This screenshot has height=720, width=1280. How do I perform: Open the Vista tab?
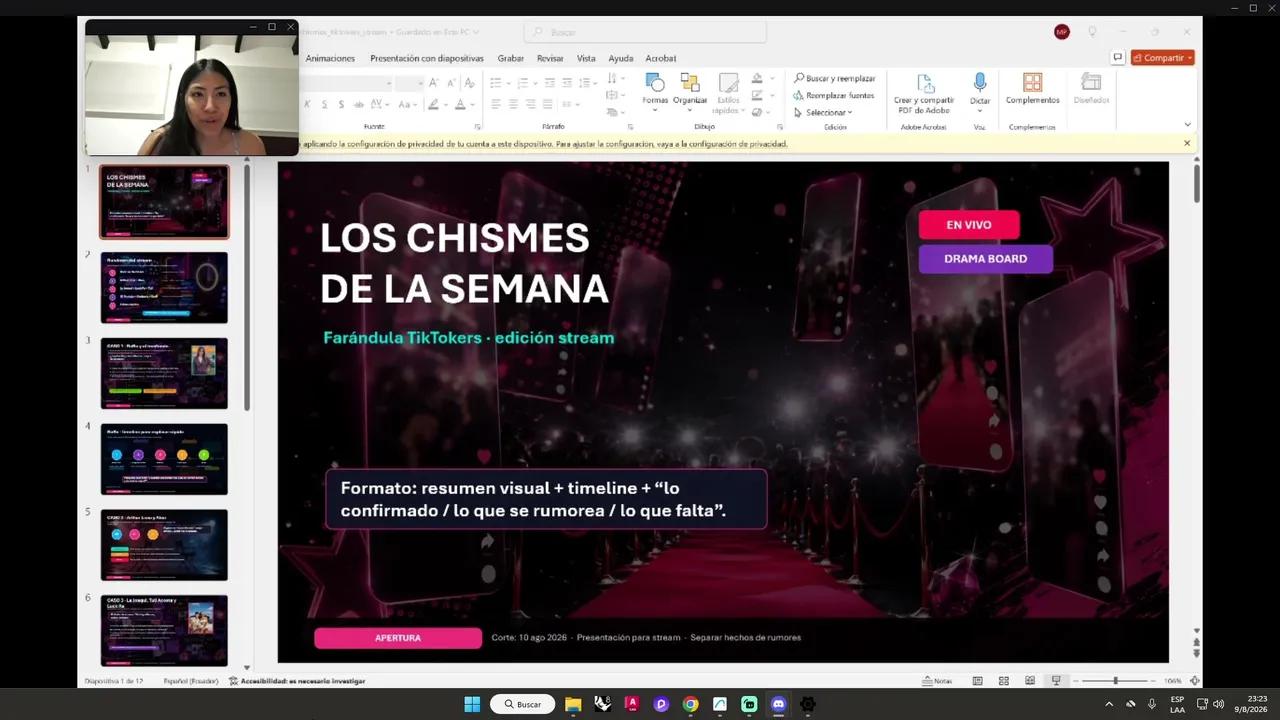586,58
